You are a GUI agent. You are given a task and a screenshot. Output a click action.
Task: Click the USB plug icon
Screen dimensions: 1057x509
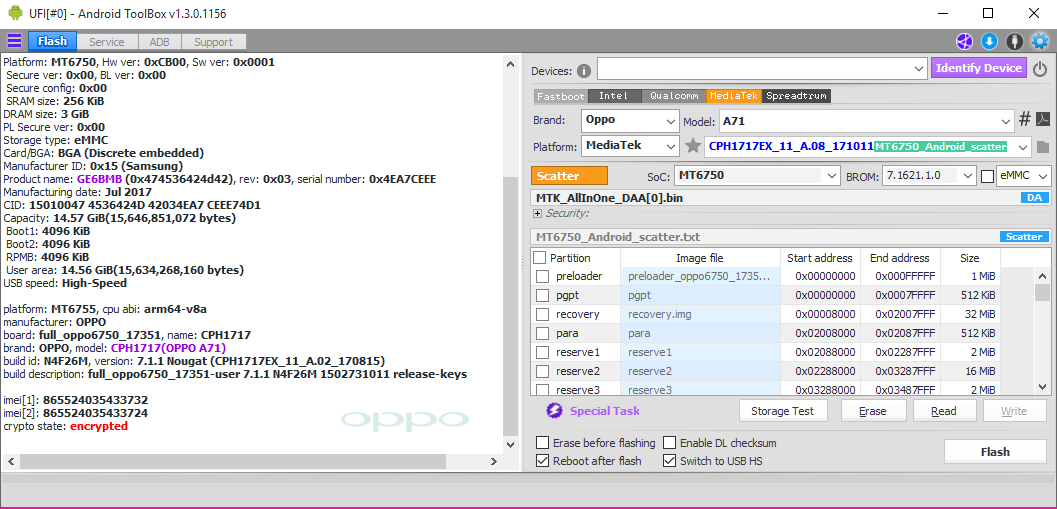click(1014, 42)
